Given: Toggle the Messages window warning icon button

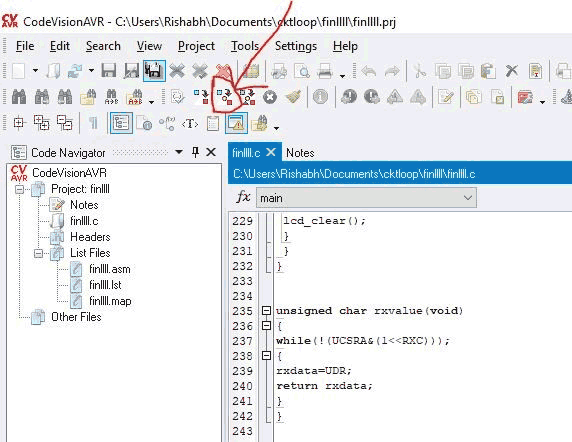Looking at the screenshot, I should coord(236,123).
